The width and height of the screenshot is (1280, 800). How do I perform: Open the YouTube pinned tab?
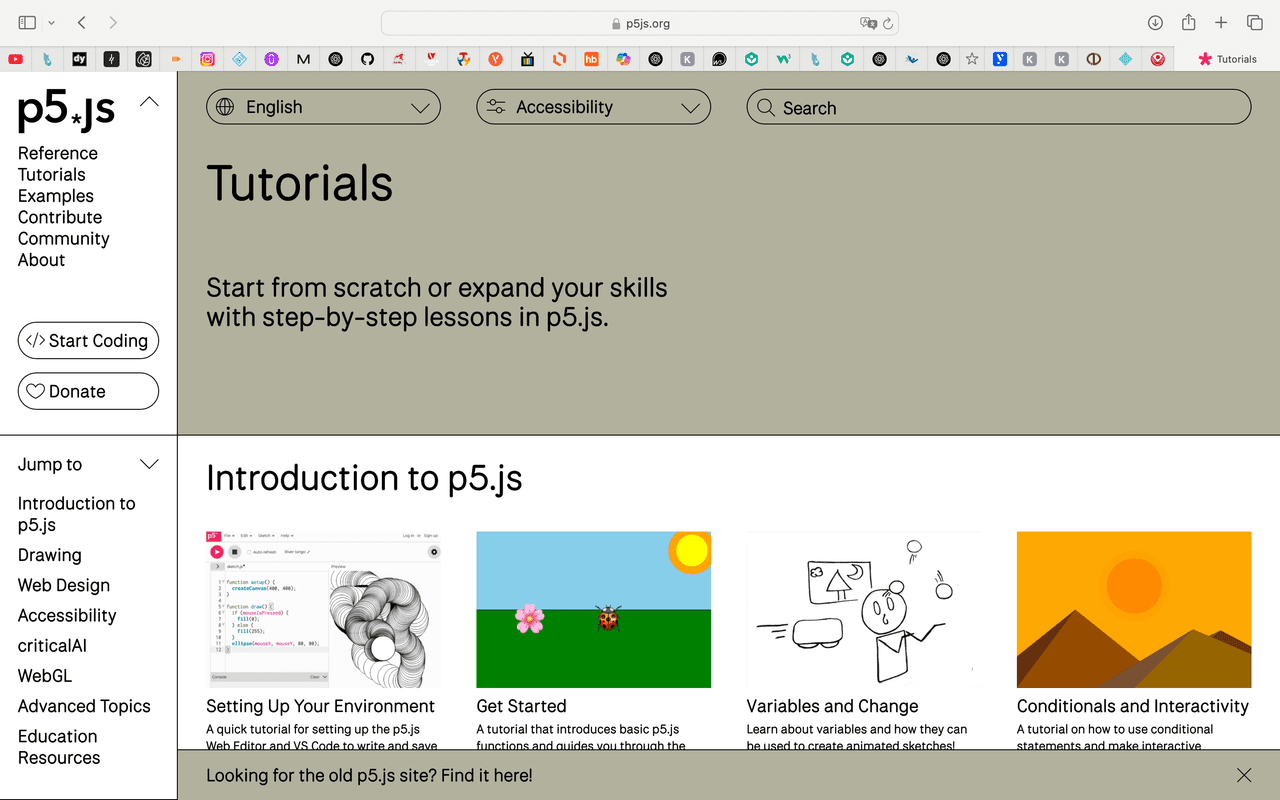(15, 59)
